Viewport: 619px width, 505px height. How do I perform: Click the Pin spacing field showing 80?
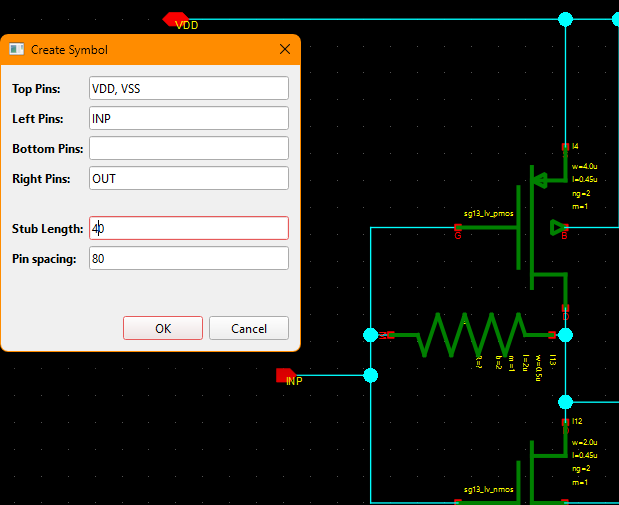click(x=189, y=258)
